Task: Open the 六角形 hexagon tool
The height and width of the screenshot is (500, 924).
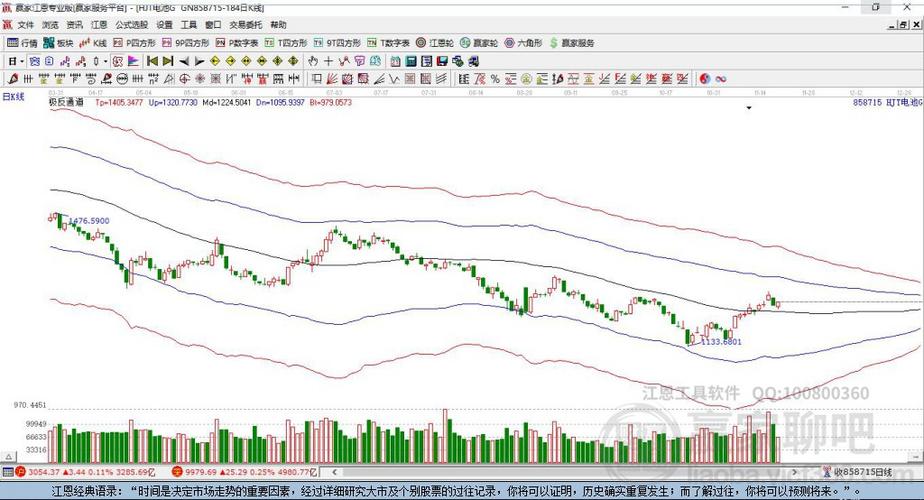Action: [x=523, y=43]
